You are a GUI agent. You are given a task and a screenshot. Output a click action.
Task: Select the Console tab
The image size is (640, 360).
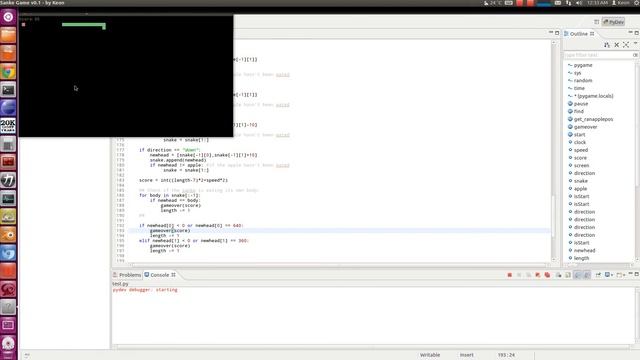[160, 275]
